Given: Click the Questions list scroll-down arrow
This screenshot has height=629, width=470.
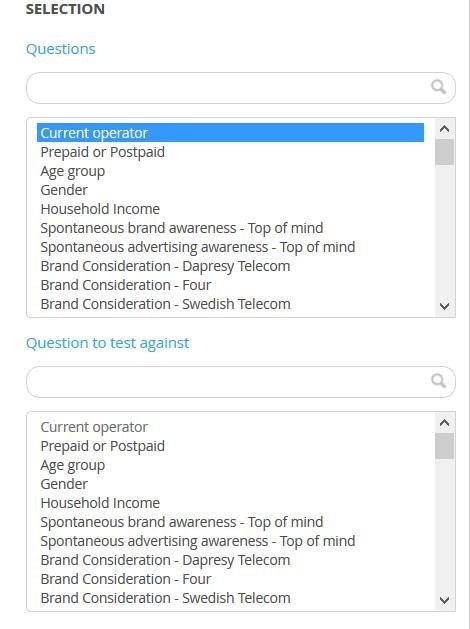Looking at the screenshot, I should point(444,306).
